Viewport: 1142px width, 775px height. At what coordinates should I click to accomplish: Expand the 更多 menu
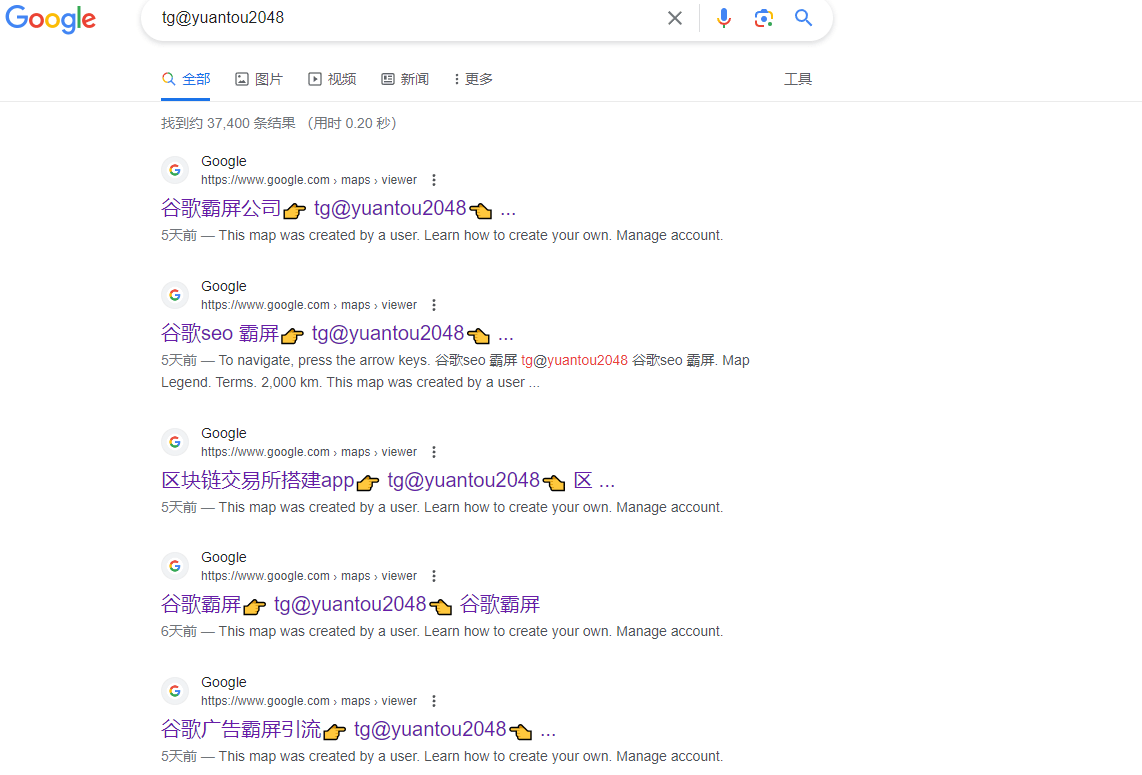tap(473, 79)
